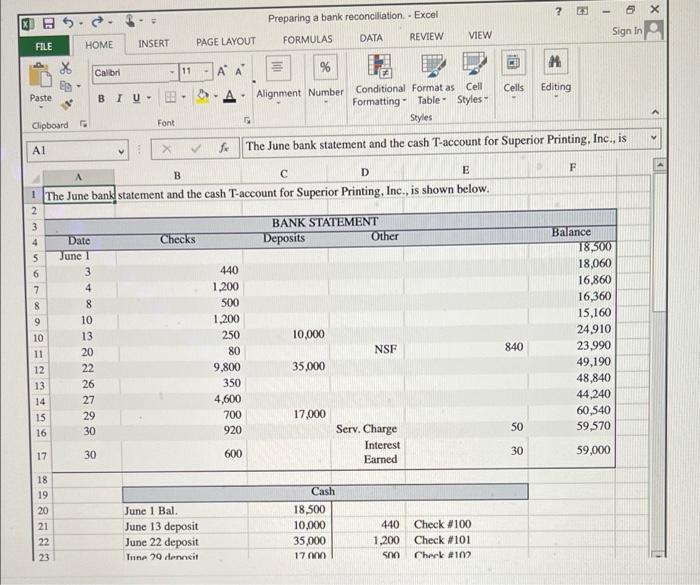Screen dimensions: 700x585
Task: Apply bold formatting
Action: tap(101, 99)
